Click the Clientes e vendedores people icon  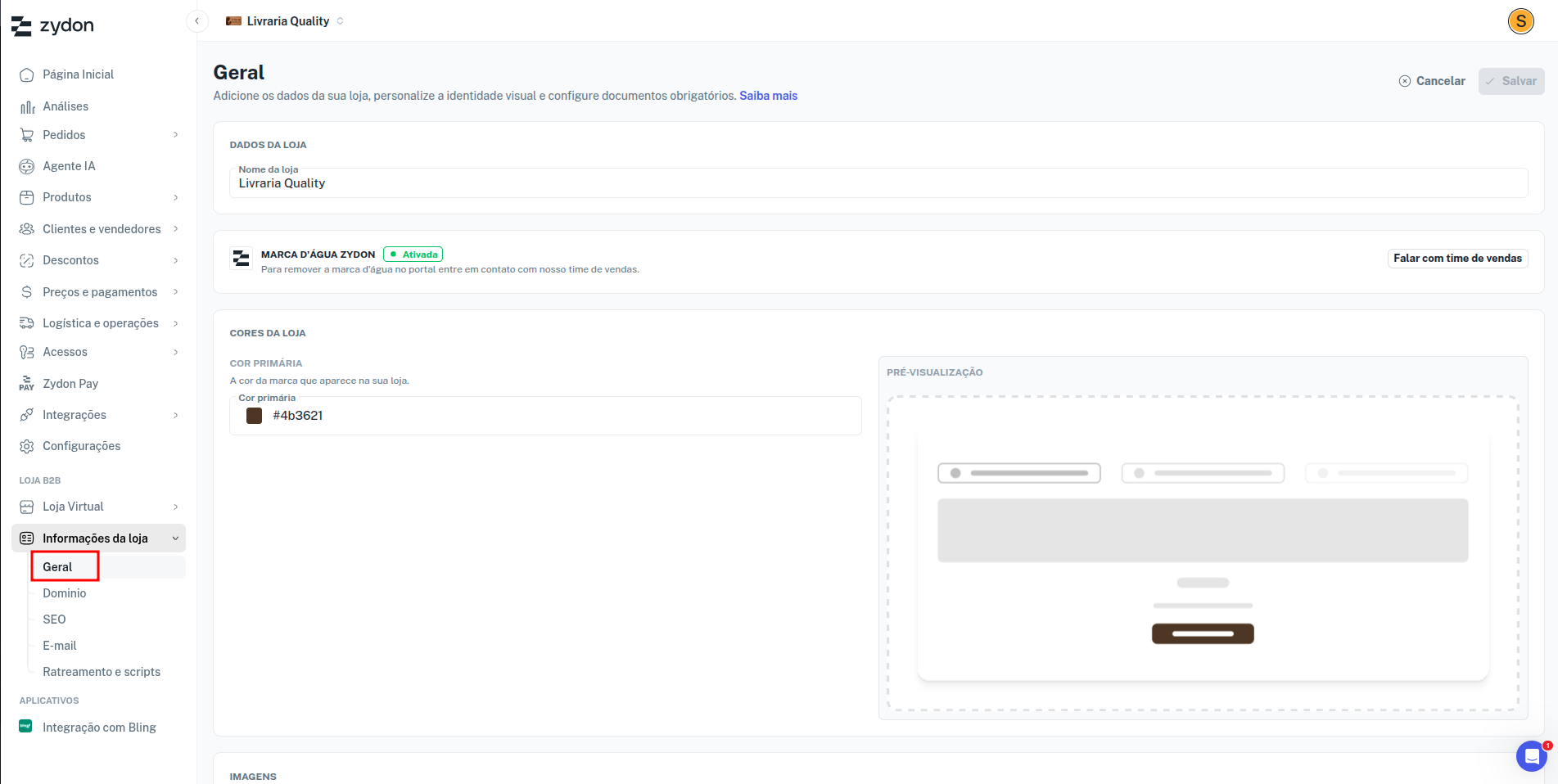pyautogui.click(x=27, y=229)
